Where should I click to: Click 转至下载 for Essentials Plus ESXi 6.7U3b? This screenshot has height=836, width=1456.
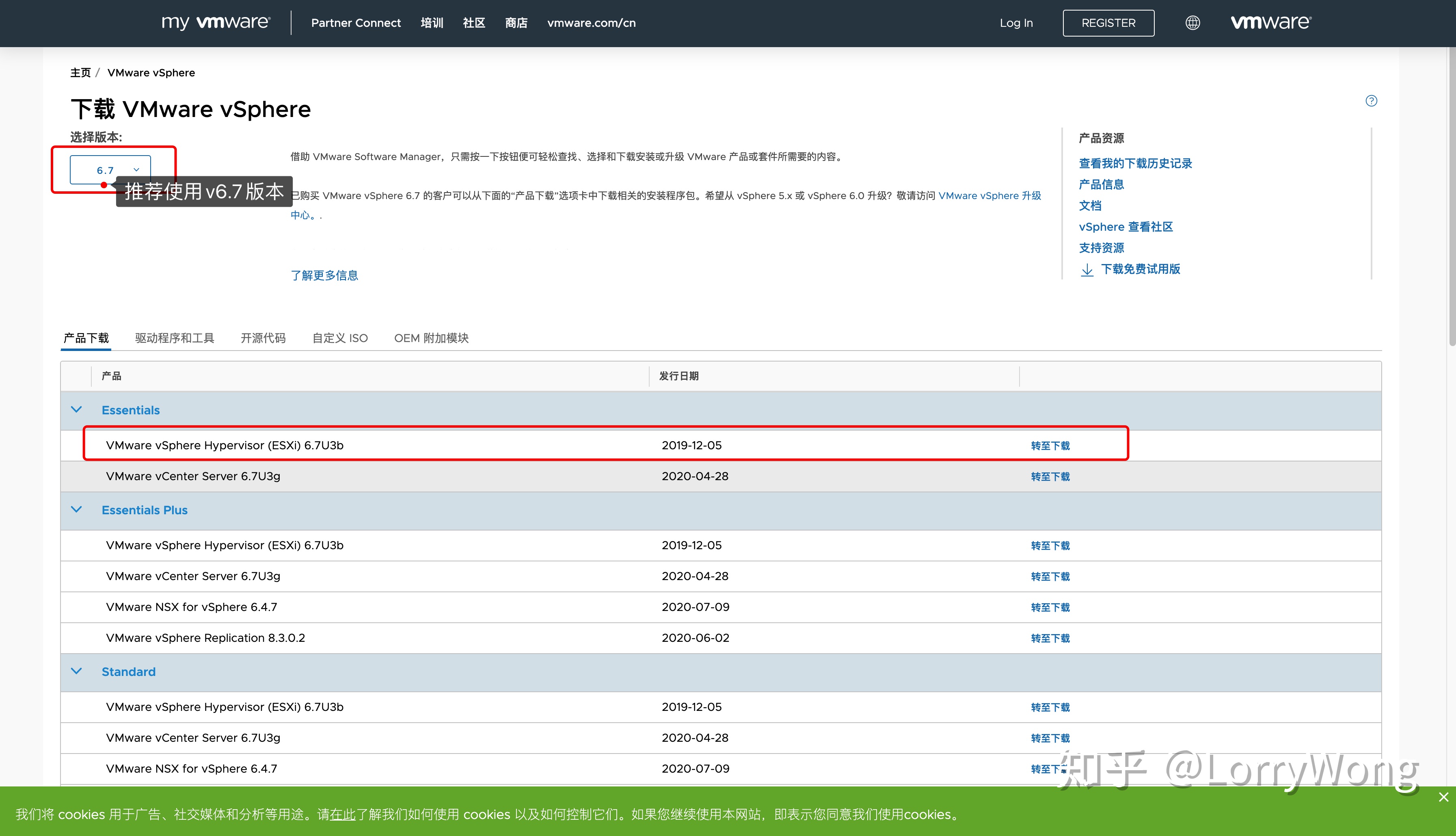point(1050,546)
